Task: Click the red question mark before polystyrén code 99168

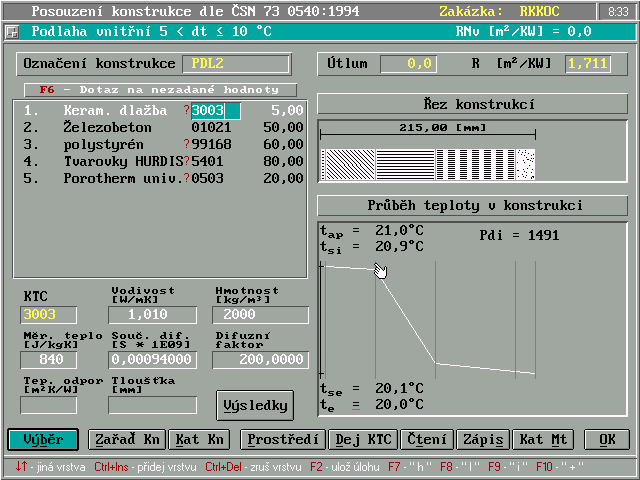Action: click(186, 144)
